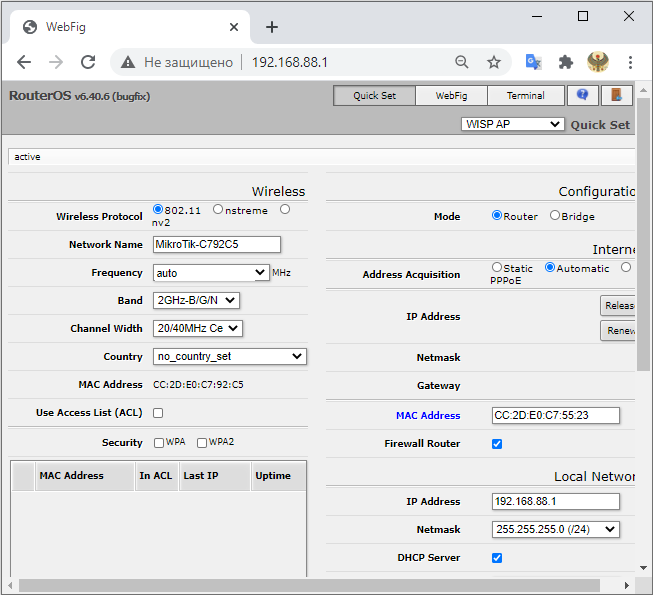Image resolution: width=653 pixels, height=595 pixels.
Task: Open Chrome extensions puzzle icon
Action: (x=566, y=62)
